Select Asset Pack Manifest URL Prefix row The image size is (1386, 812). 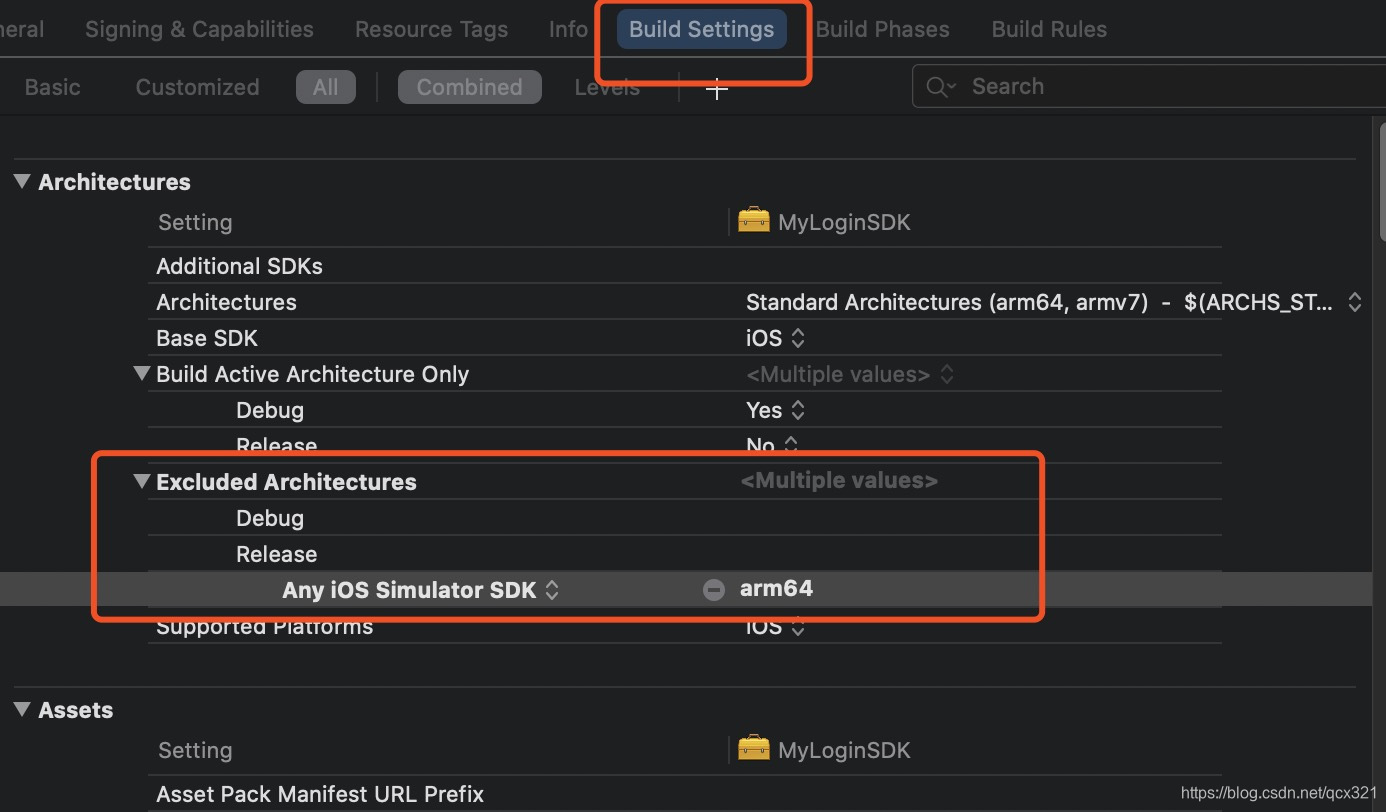685,794
